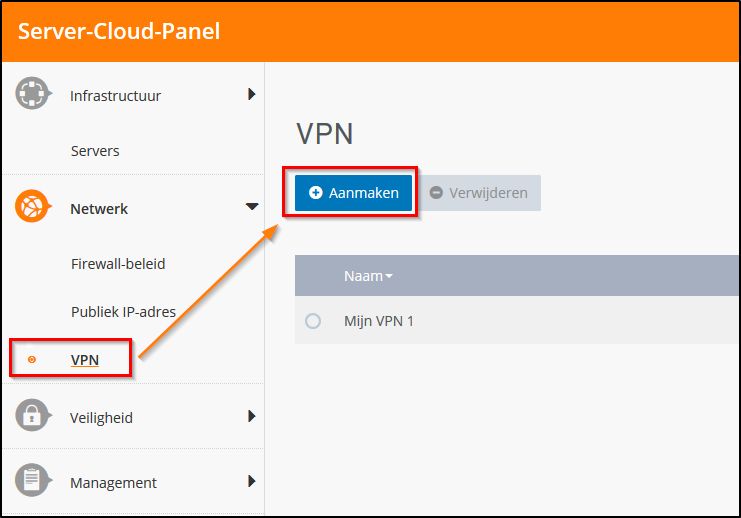Image resolution: width=741 pixels, height=518 pixels.
Task: Click the minus icon on Verwijderen
Action: pos(436,193)
